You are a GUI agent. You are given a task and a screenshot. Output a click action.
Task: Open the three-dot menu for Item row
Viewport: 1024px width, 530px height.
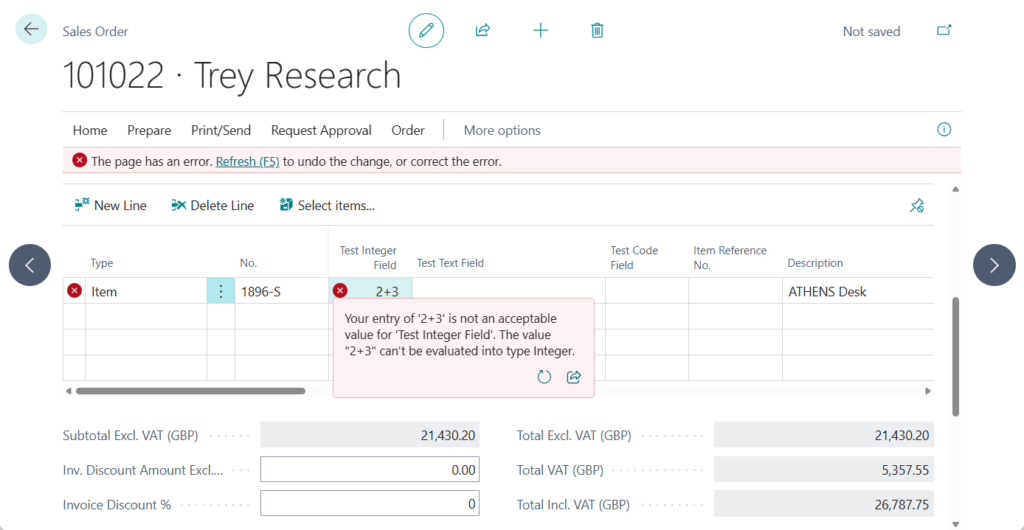tap(221, 292)
